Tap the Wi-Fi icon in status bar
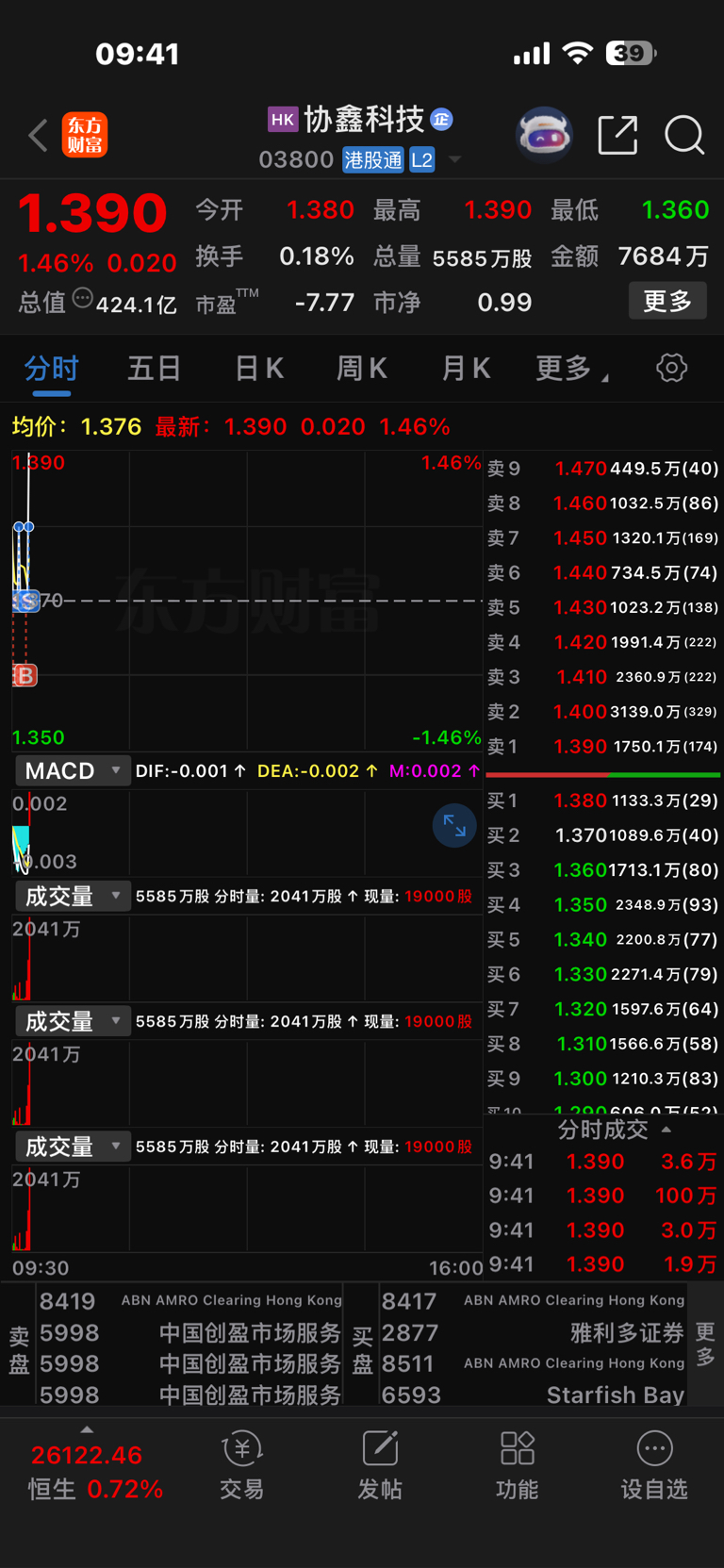Viewport: 724px width, 1568px height. (x=577, y=53)
